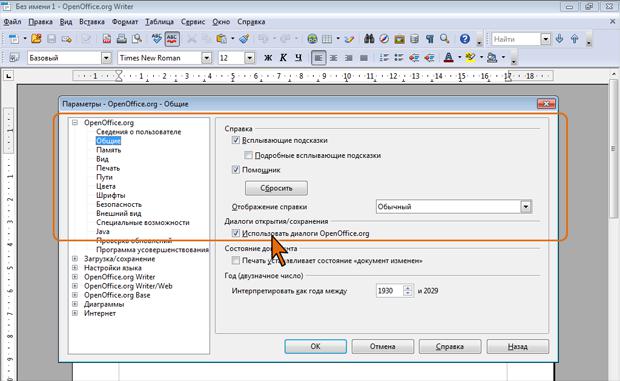Open Найти search field dropdown arrow

546,39
